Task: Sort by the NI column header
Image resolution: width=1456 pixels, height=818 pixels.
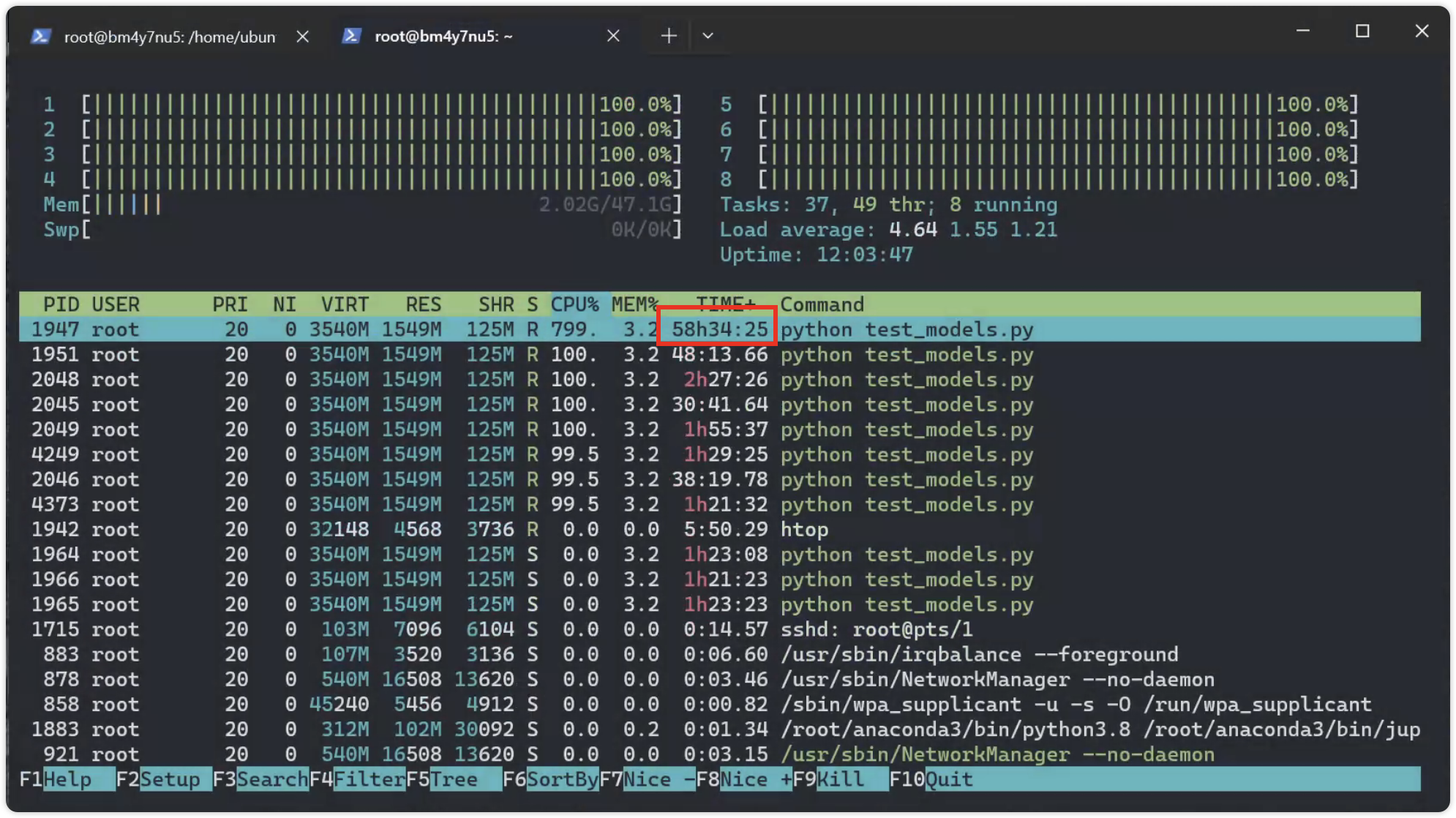Action: click(285, 304)
